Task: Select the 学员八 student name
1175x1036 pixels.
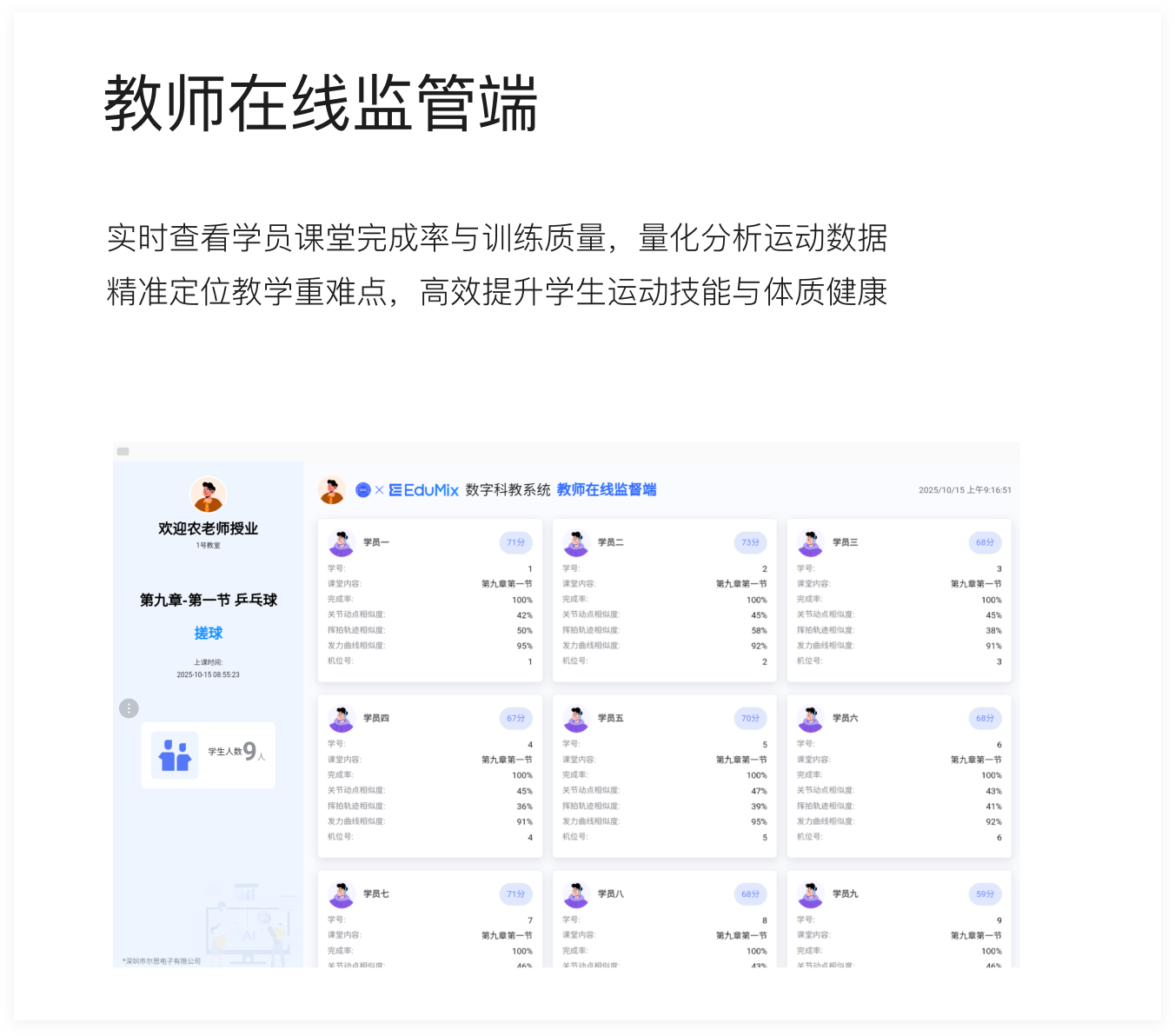Action: point(611,894)
